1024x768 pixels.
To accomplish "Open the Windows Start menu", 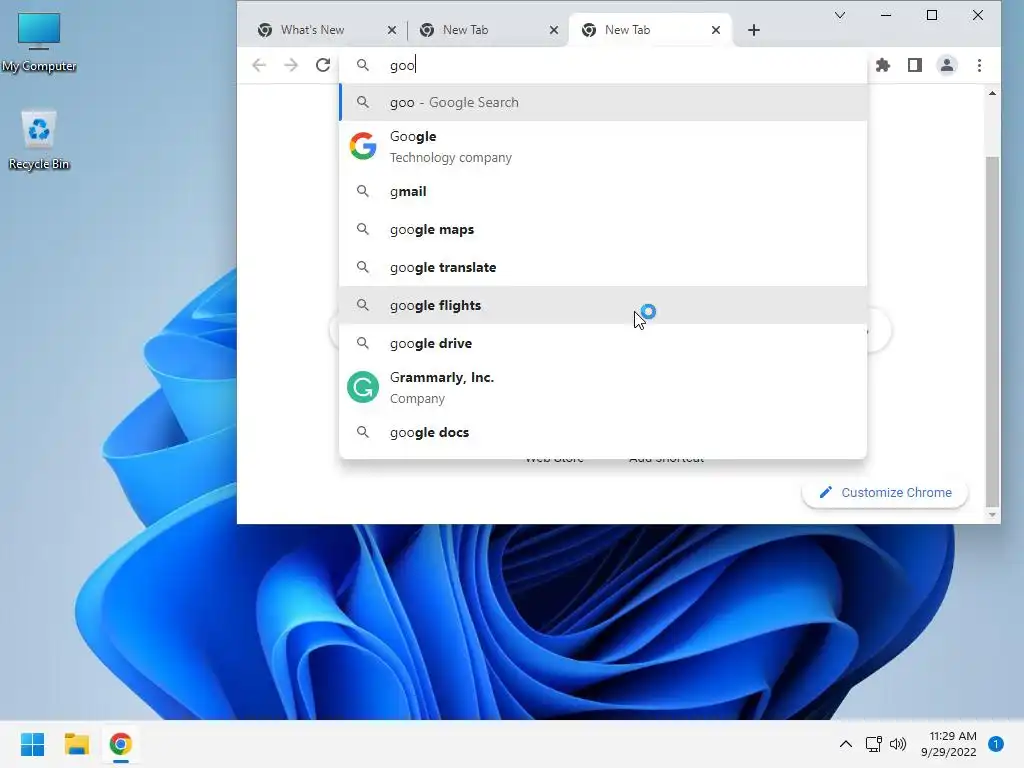I will (x=33, y=744).
